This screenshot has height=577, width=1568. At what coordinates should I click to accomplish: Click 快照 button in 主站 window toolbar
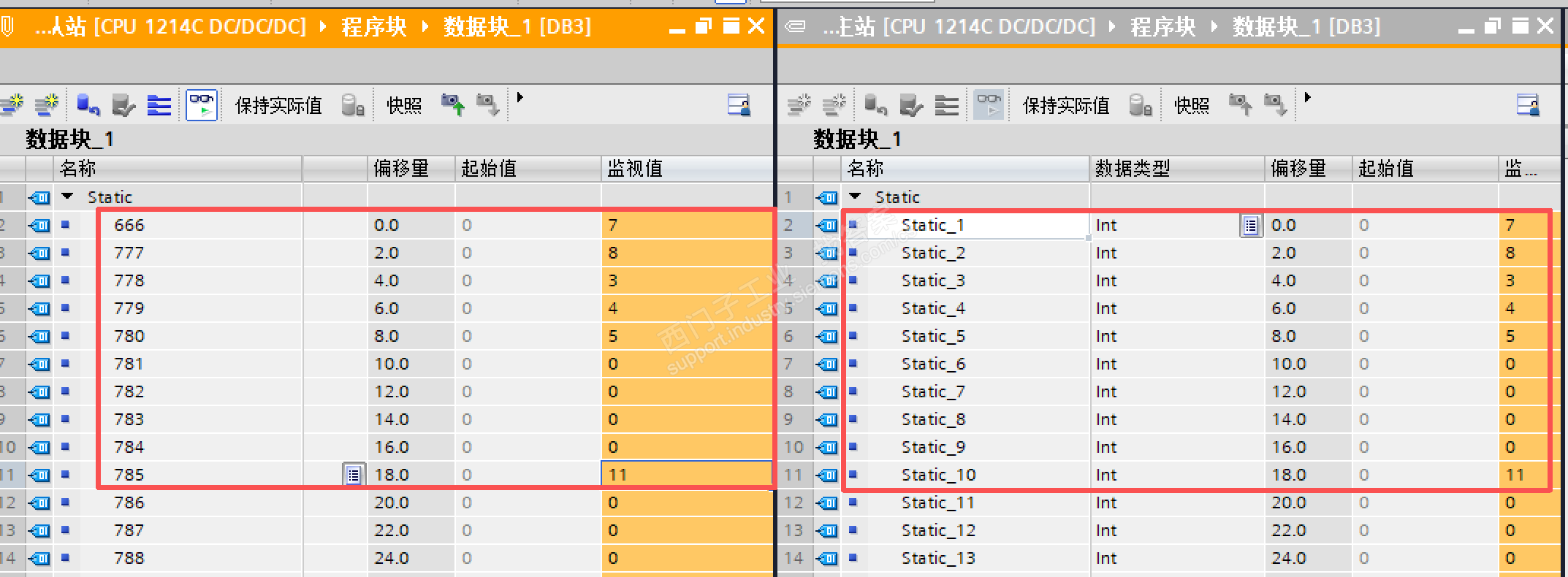point(1192,106)
